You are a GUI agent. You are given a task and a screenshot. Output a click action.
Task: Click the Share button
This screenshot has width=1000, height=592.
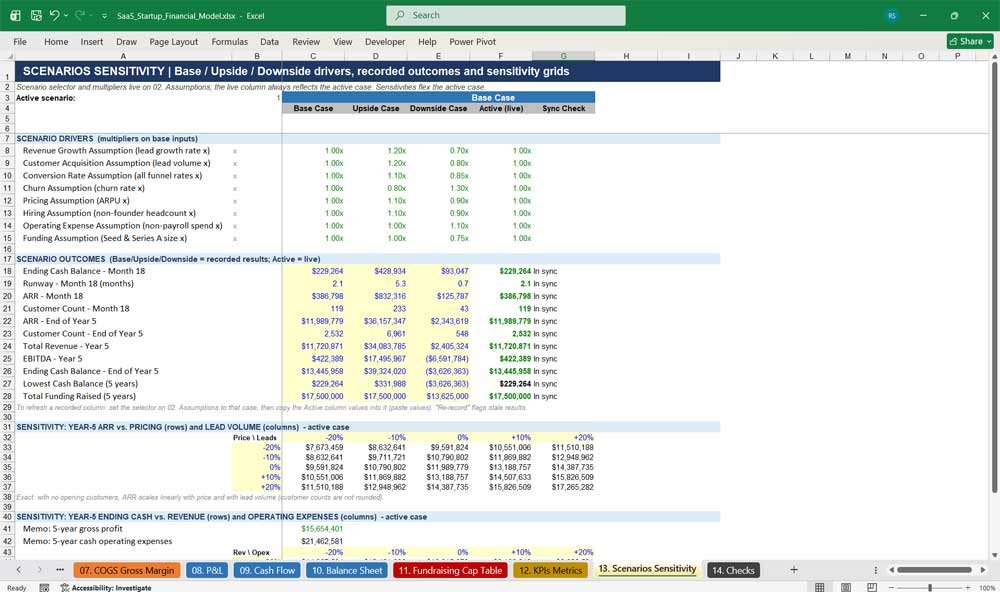pos(970,41)
